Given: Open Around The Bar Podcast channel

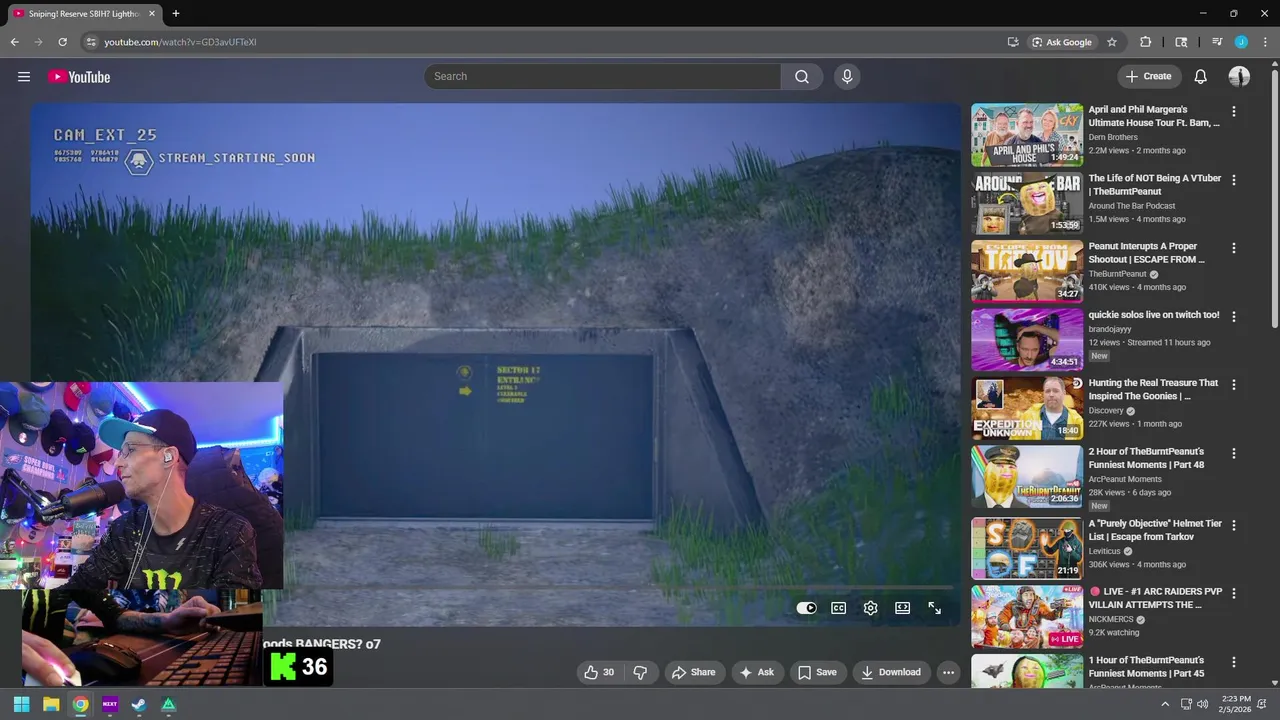Looking at the screenshot, I should tap(1132, 206).
